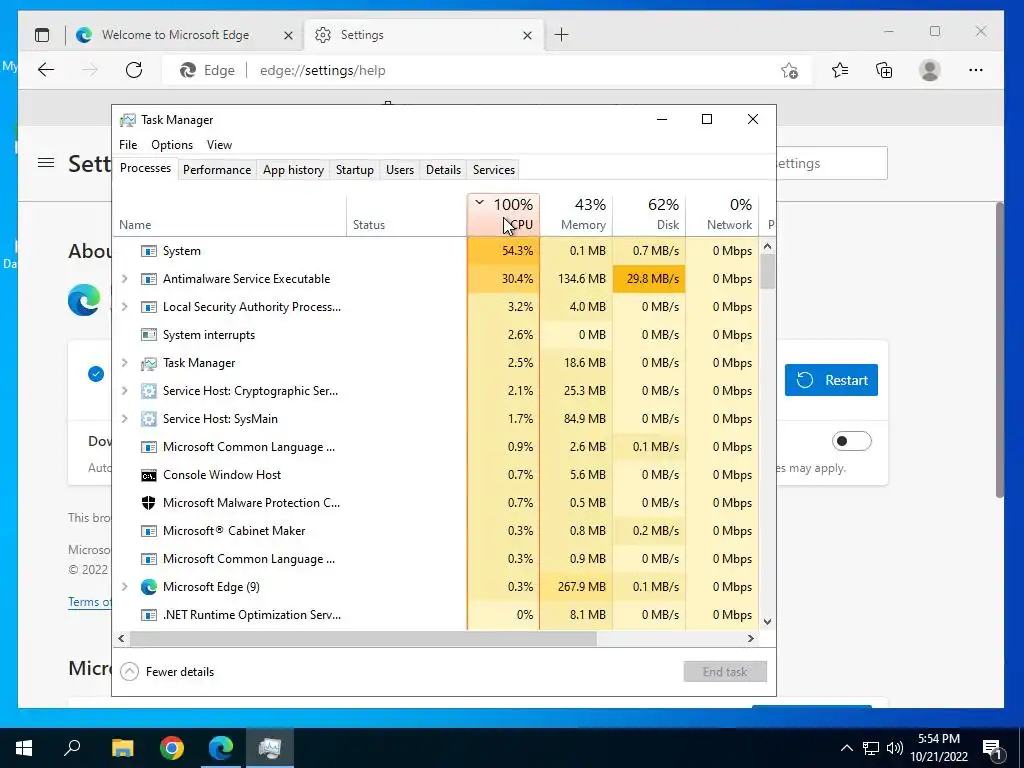Screen dimensions: 1024x768
Task: Click Edge back navigation arrow
Action: (x=46, y=70)
